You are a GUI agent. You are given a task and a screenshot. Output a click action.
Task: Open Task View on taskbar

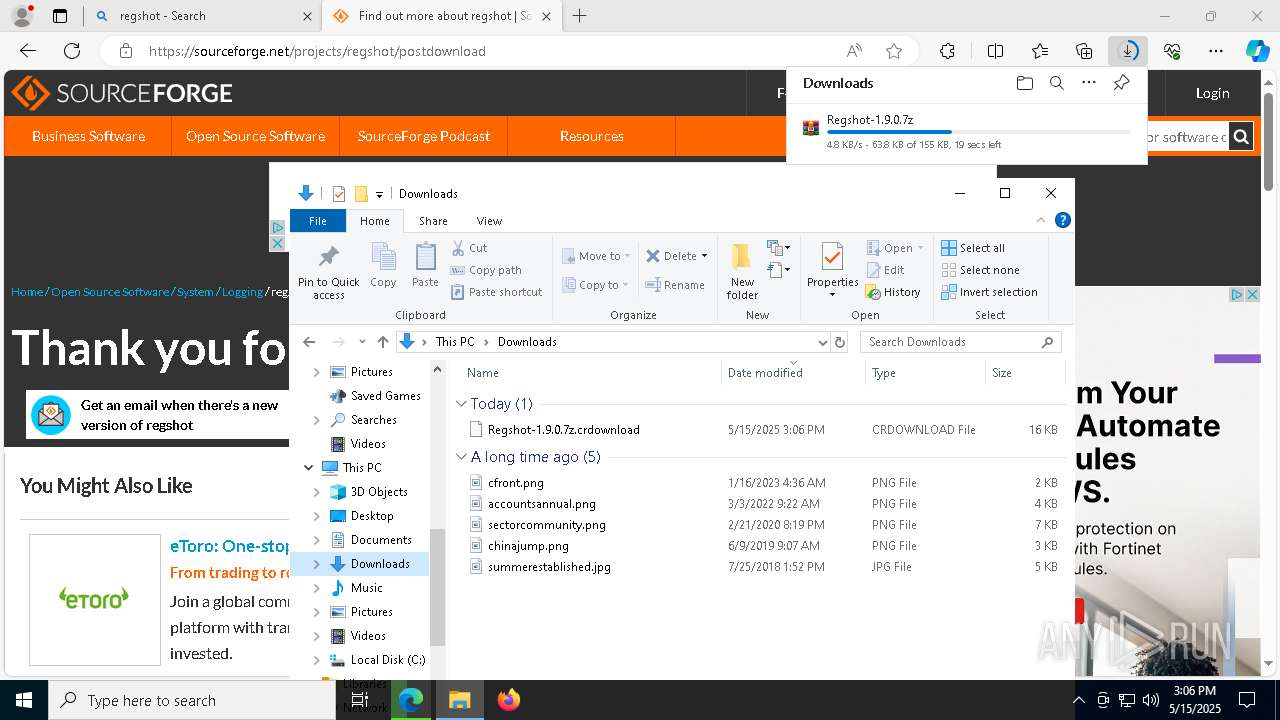(x=360, y=700)
